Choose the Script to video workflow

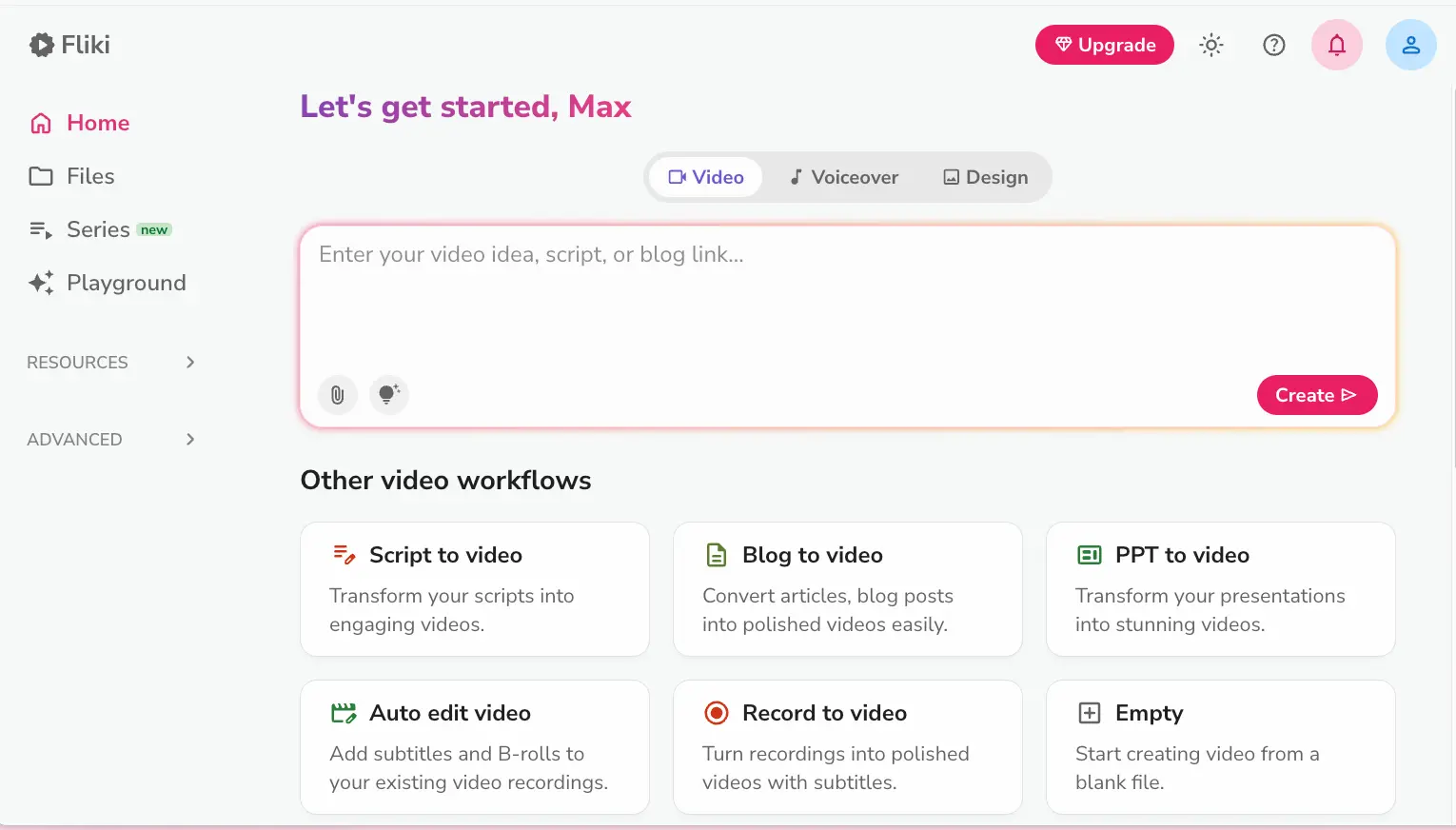click(x=474, y=588)
